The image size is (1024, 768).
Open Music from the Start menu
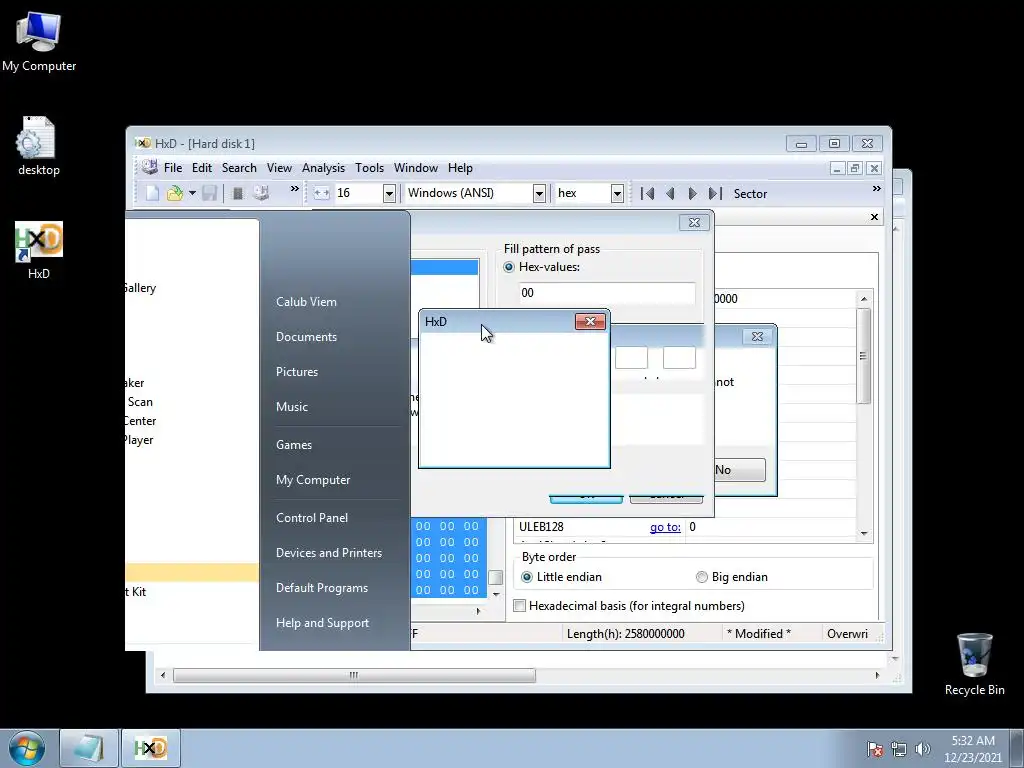point(292,407)
